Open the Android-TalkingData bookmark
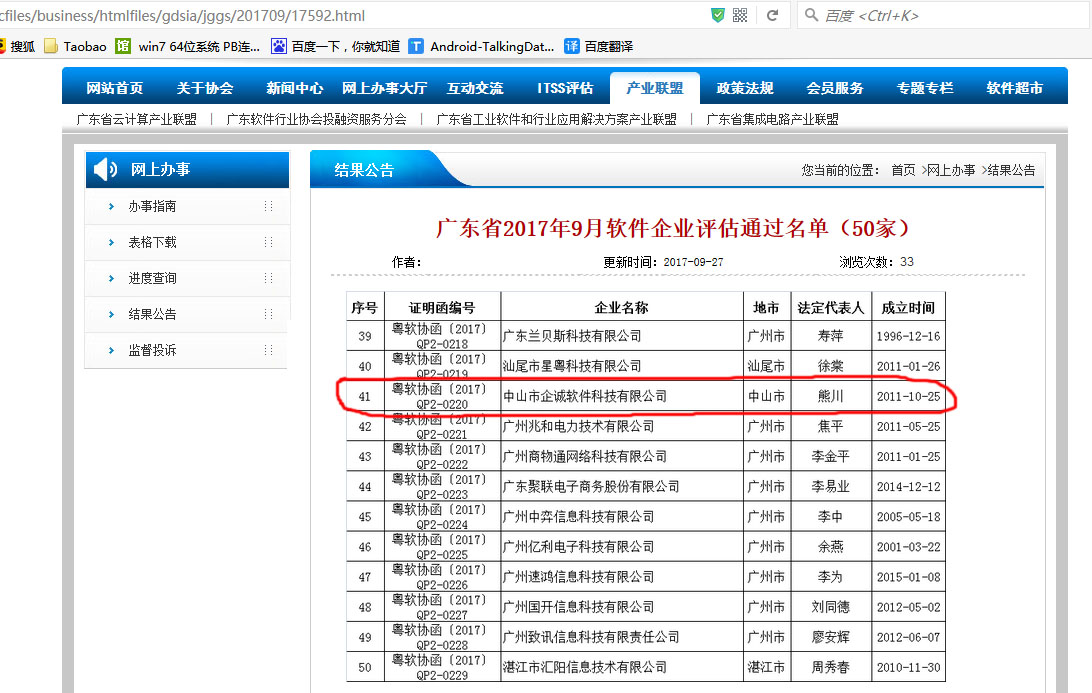1092x693 pixels. [481, 46]
